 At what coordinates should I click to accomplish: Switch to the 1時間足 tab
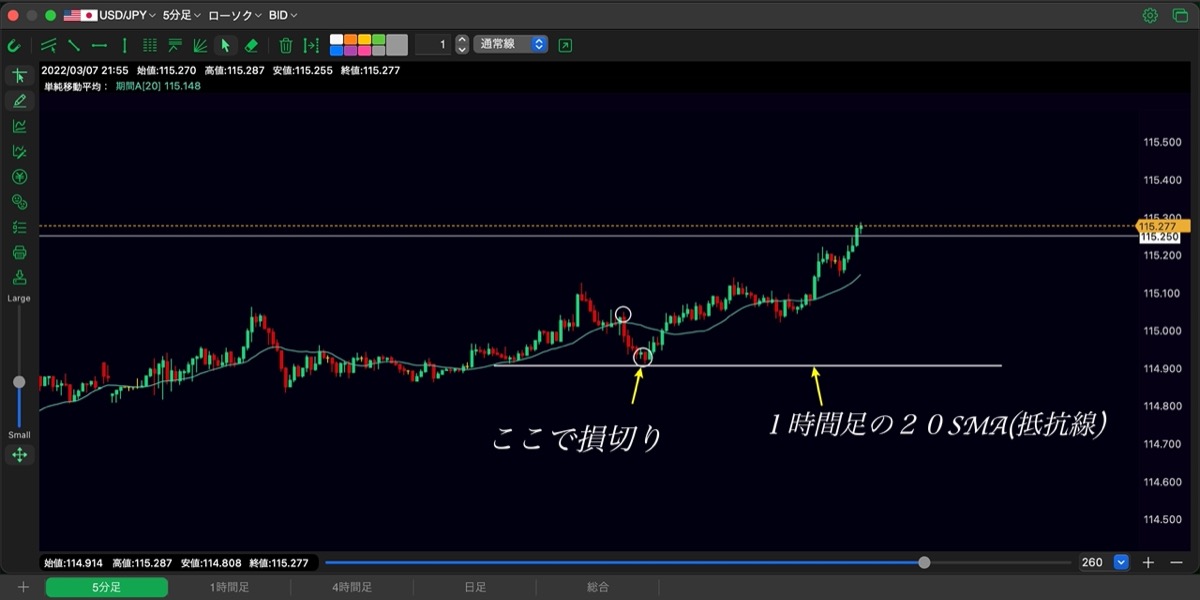229,587
